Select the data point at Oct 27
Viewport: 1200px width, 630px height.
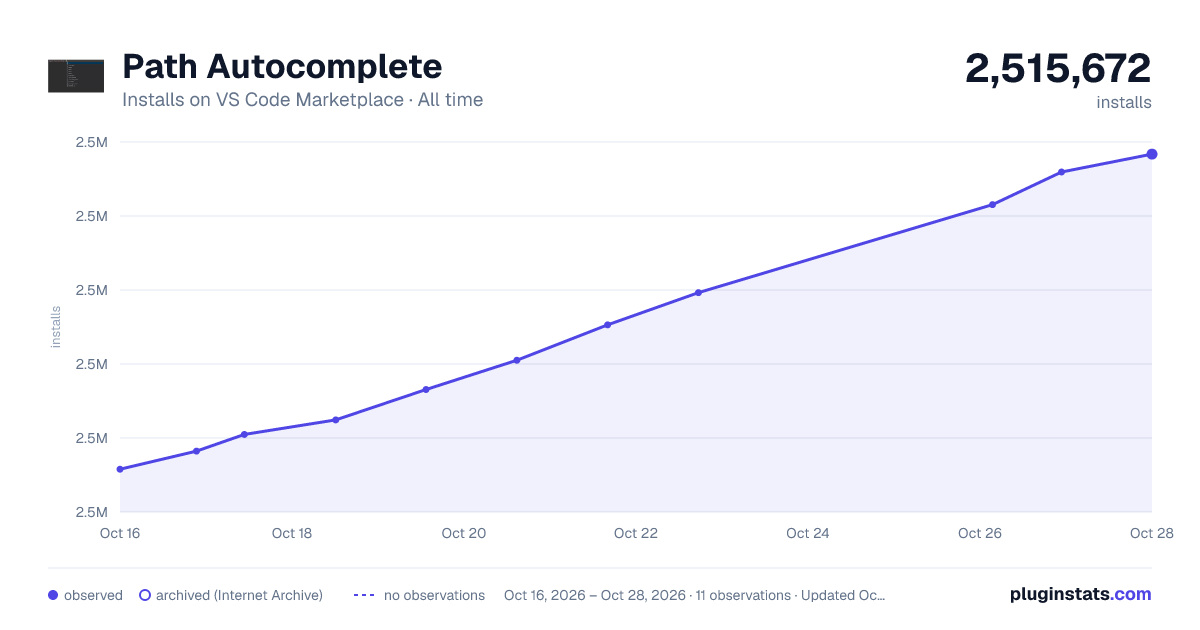tap(1061, 172)
